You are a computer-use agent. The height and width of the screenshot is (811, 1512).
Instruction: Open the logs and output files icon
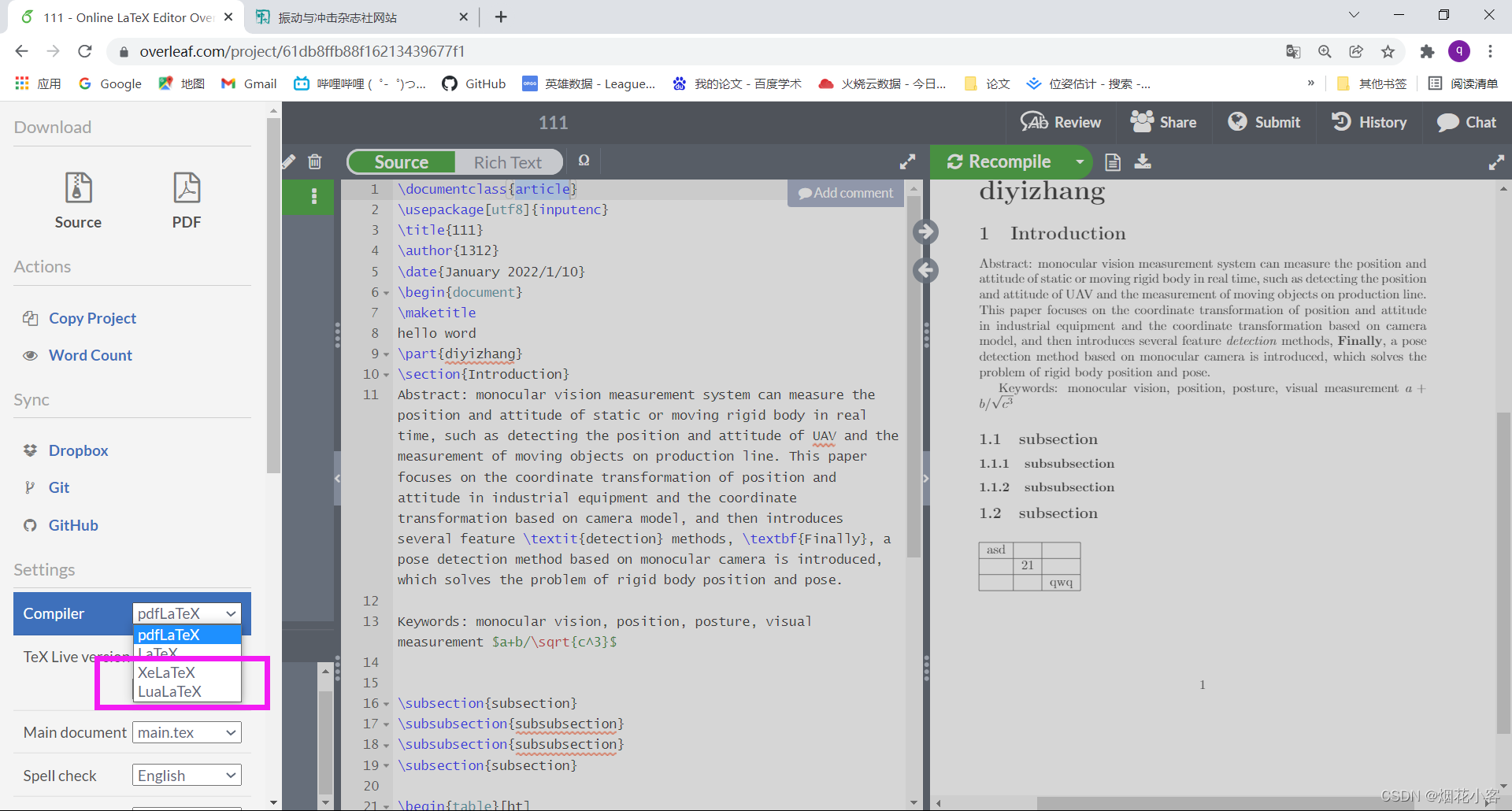pyautogui.click(x=1113, y=161)
